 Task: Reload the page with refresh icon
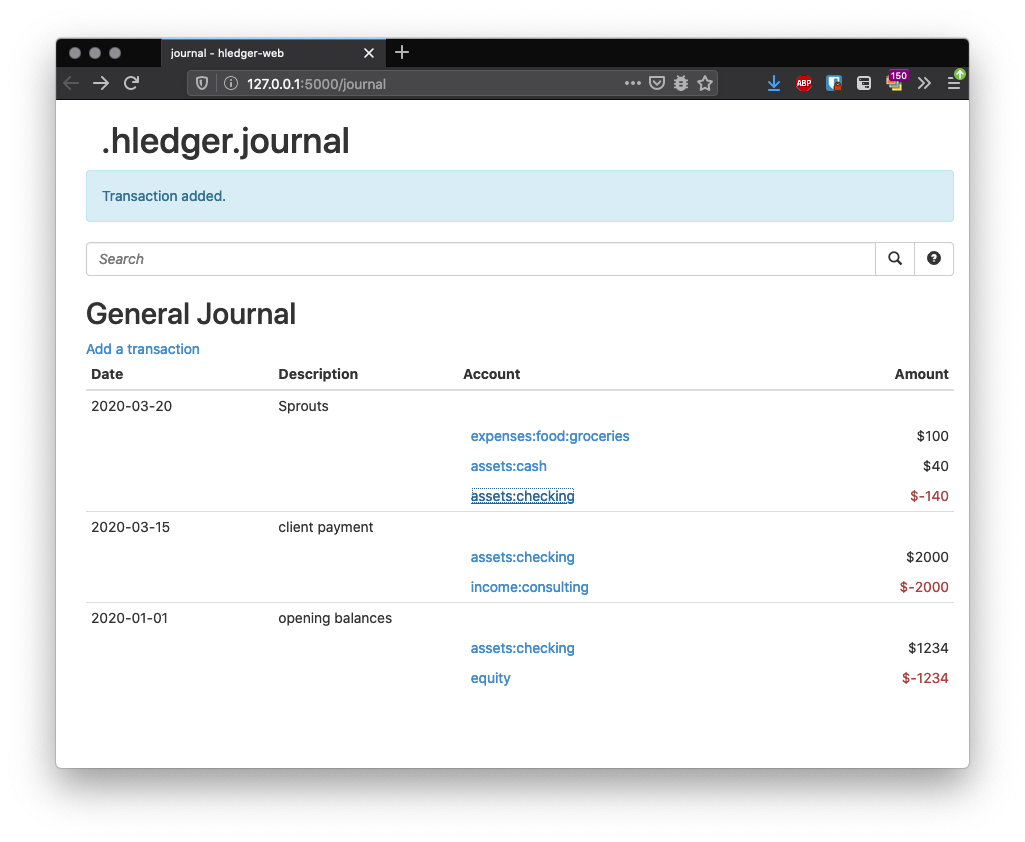point(131,83)
